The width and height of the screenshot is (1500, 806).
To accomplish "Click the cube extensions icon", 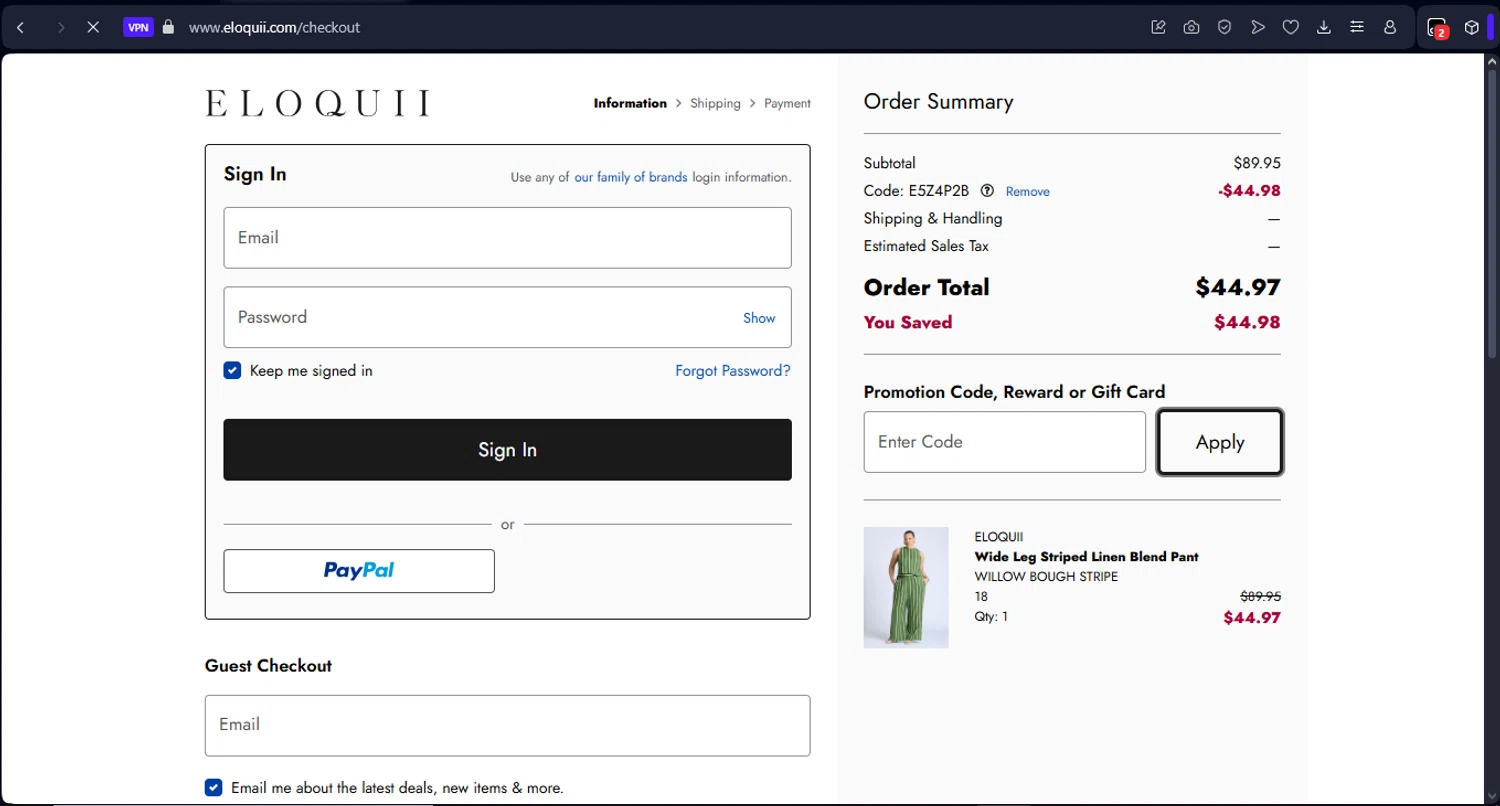I will 1472,27.
